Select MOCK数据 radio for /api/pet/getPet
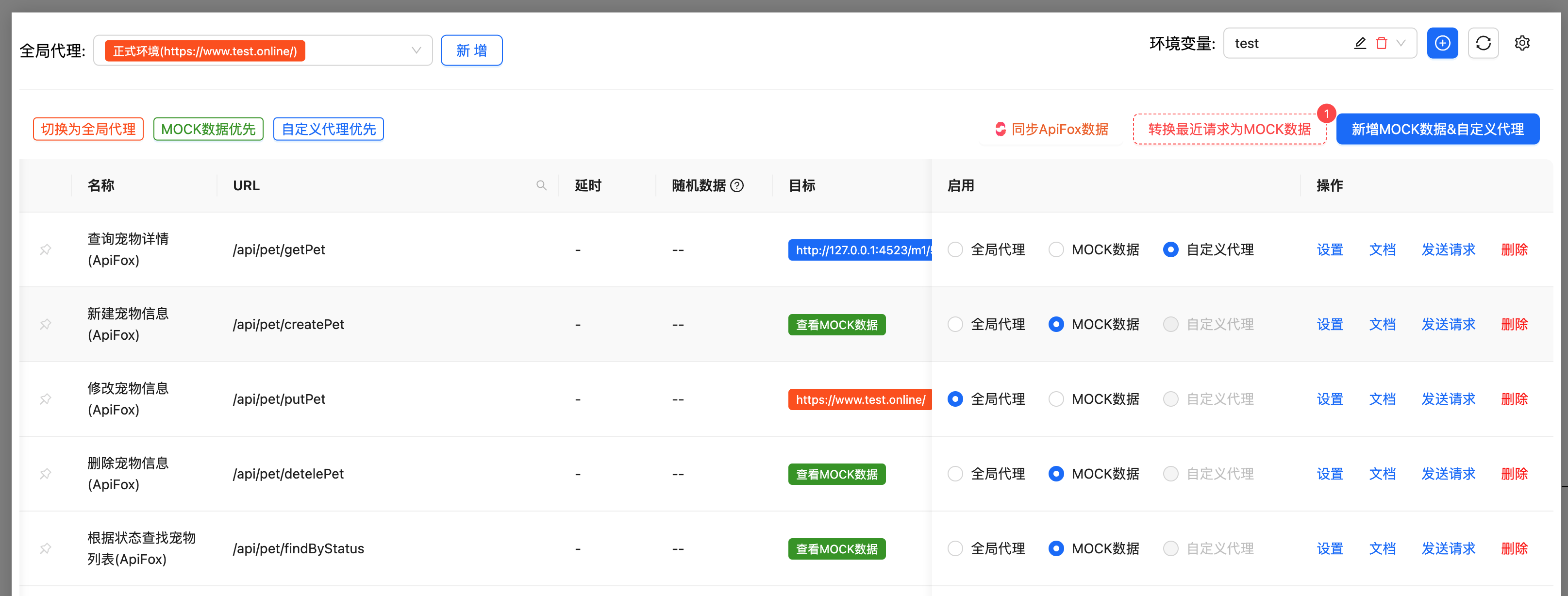Screen dimensions: 1568x596 click(1056, 249)
